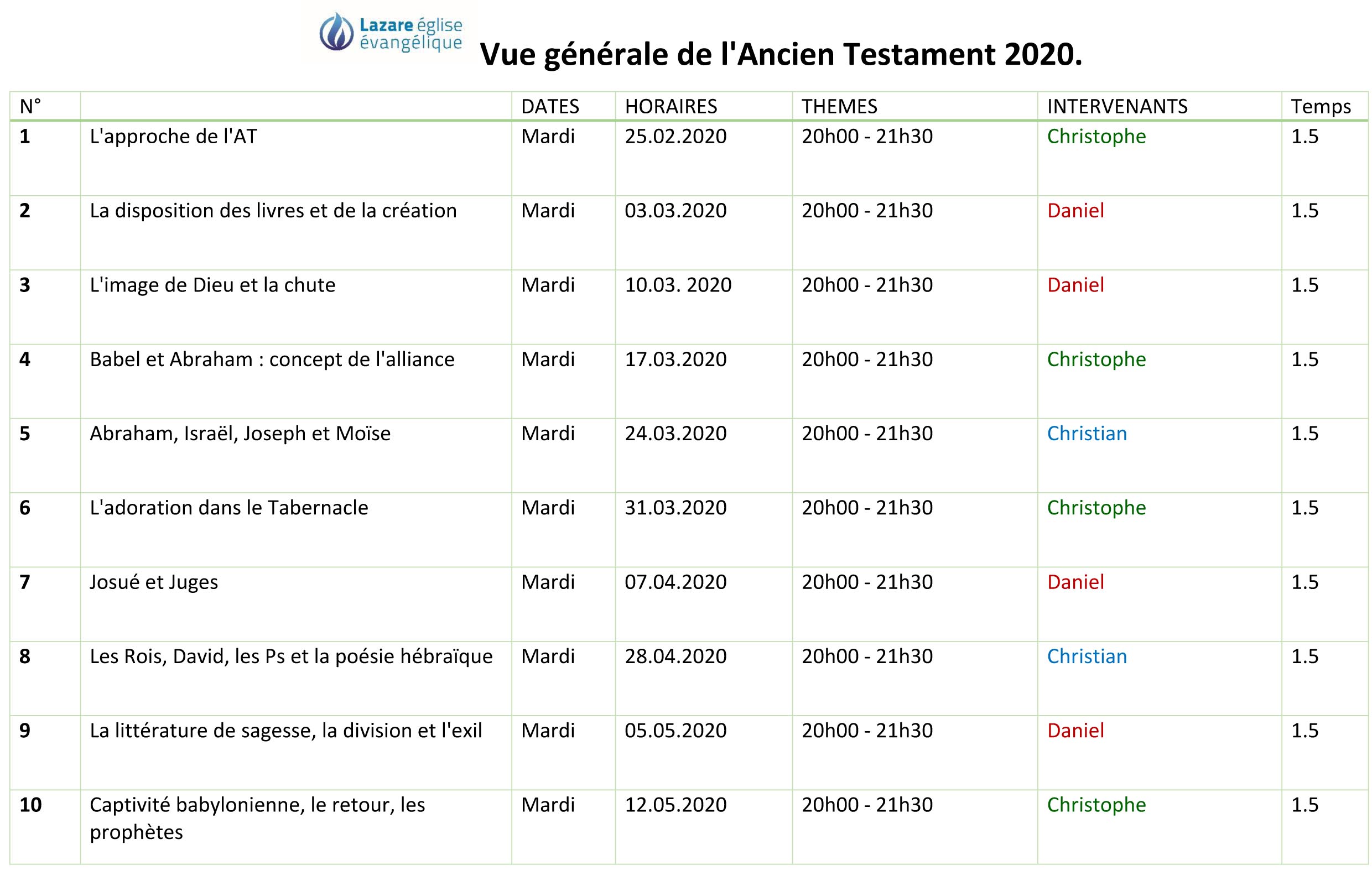Click 'Captivité babylonienne, le retour, les prophètes'

coord(257,818)
